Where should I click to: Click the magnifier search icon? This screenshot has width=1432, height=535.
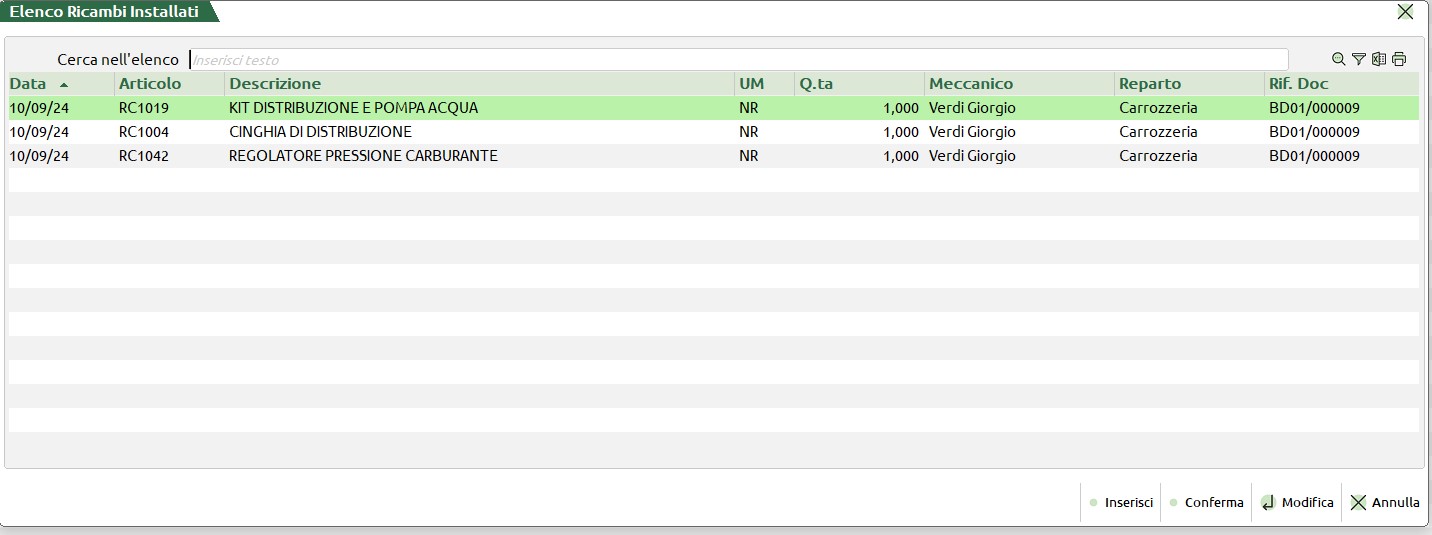tap(1339, 59)
